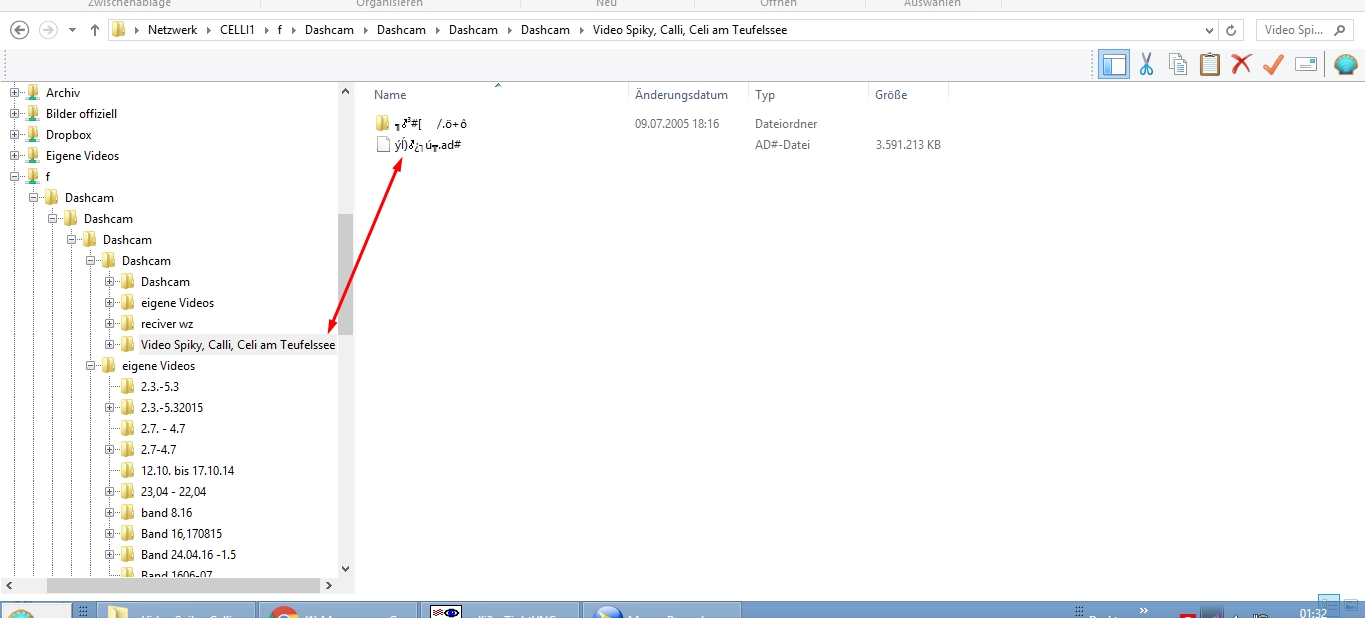
Task: Click 'Organisieren' in the command bar
Action: point(390,3)
